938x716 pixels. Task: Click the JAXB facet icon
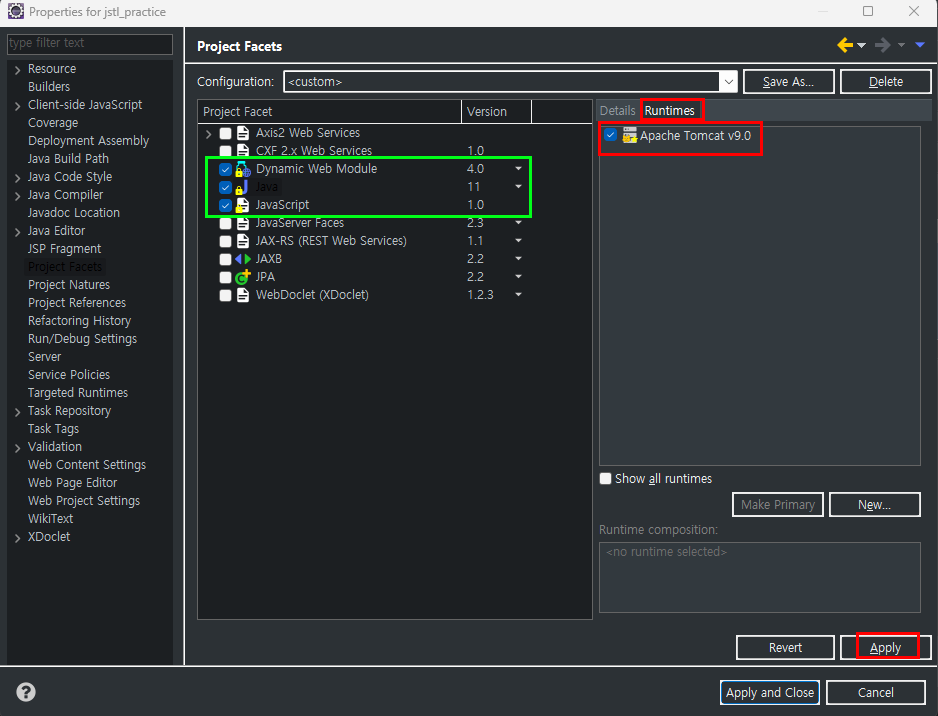click(x=242, y=259)
